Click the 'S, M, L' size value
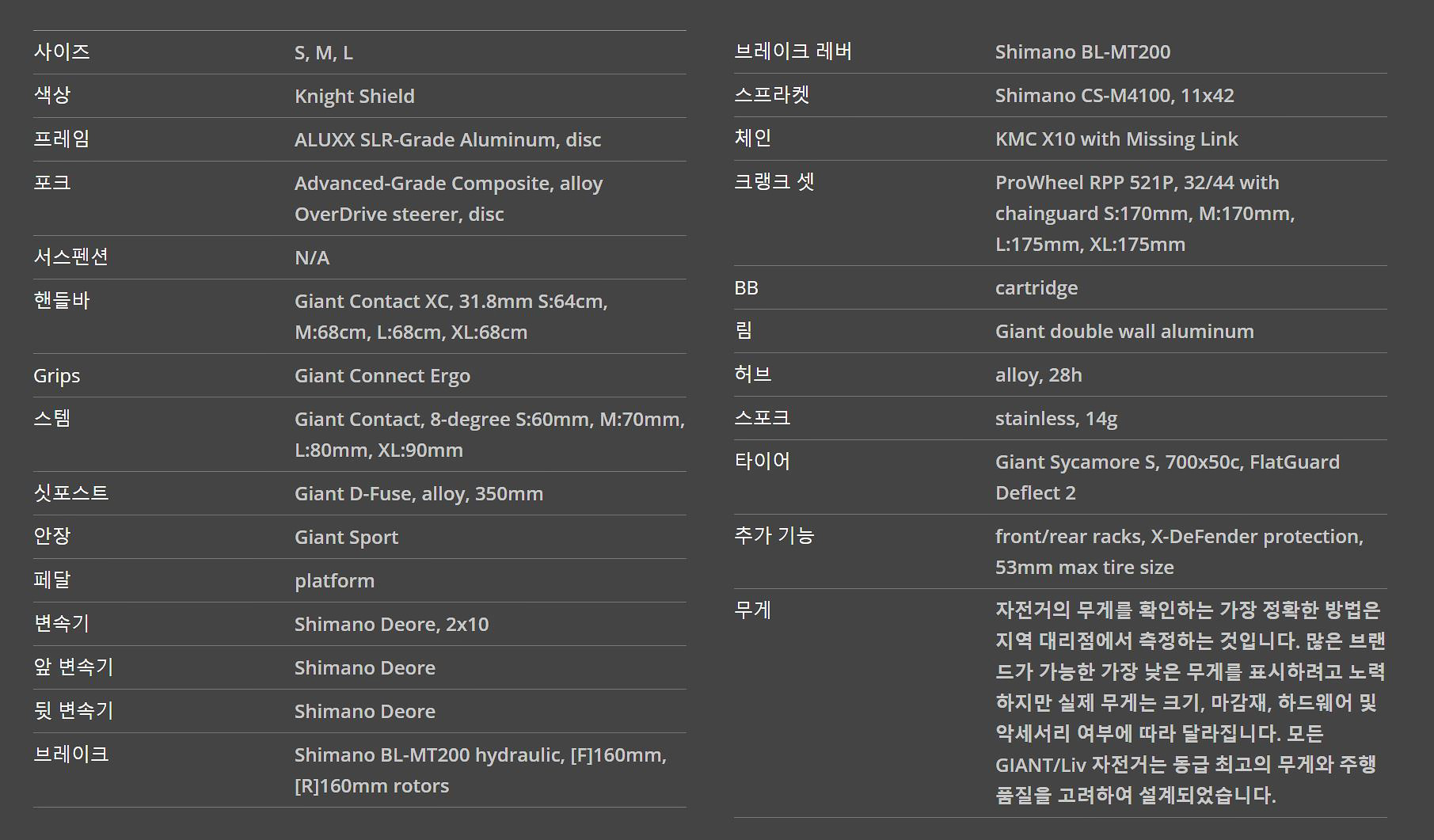 click(x=323, y=53)
